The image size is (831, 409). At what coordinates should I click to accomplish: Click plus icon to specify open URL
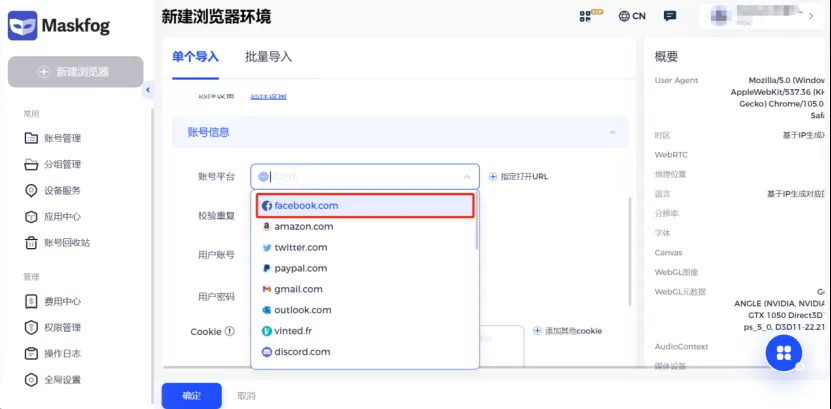[x=493, y=177]
